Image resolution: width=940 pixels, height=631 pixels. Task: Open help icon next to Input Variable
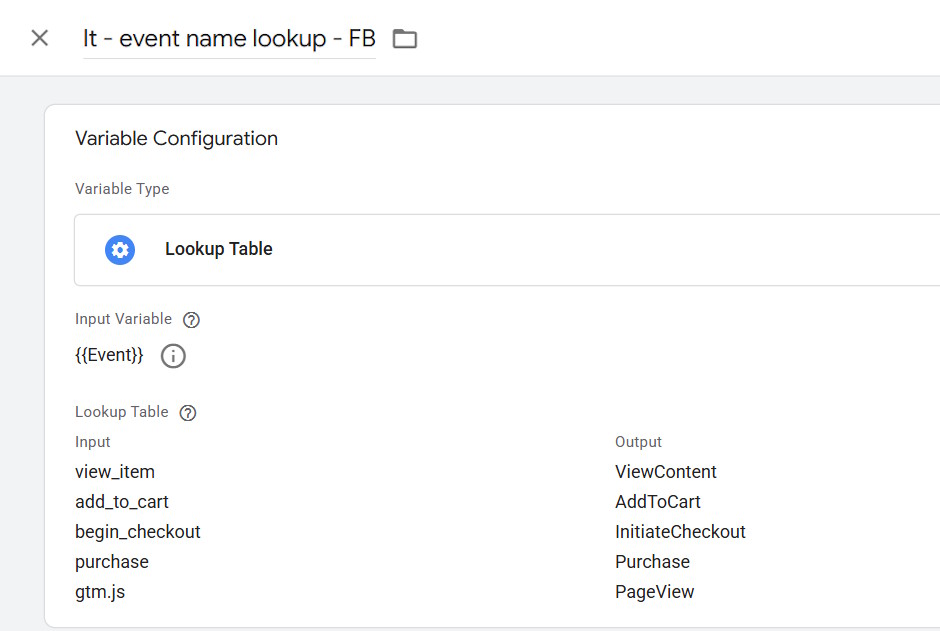click(191, 320)
